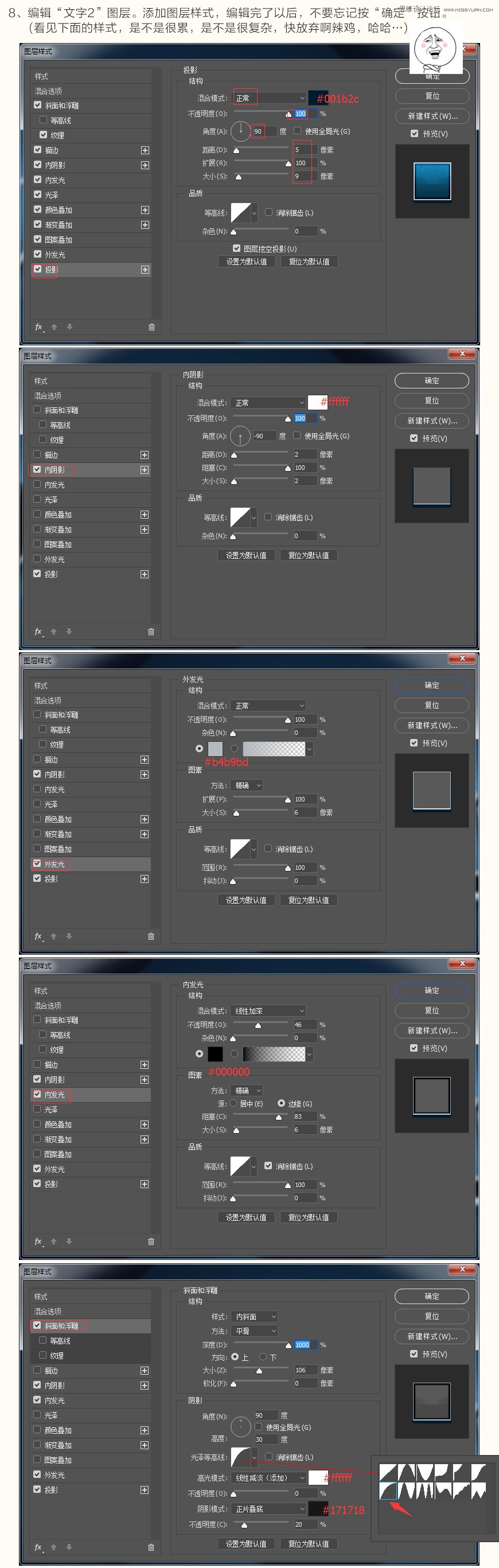
Task: Open the 内斜面 style dropdown
Action: click(254, 1316)
